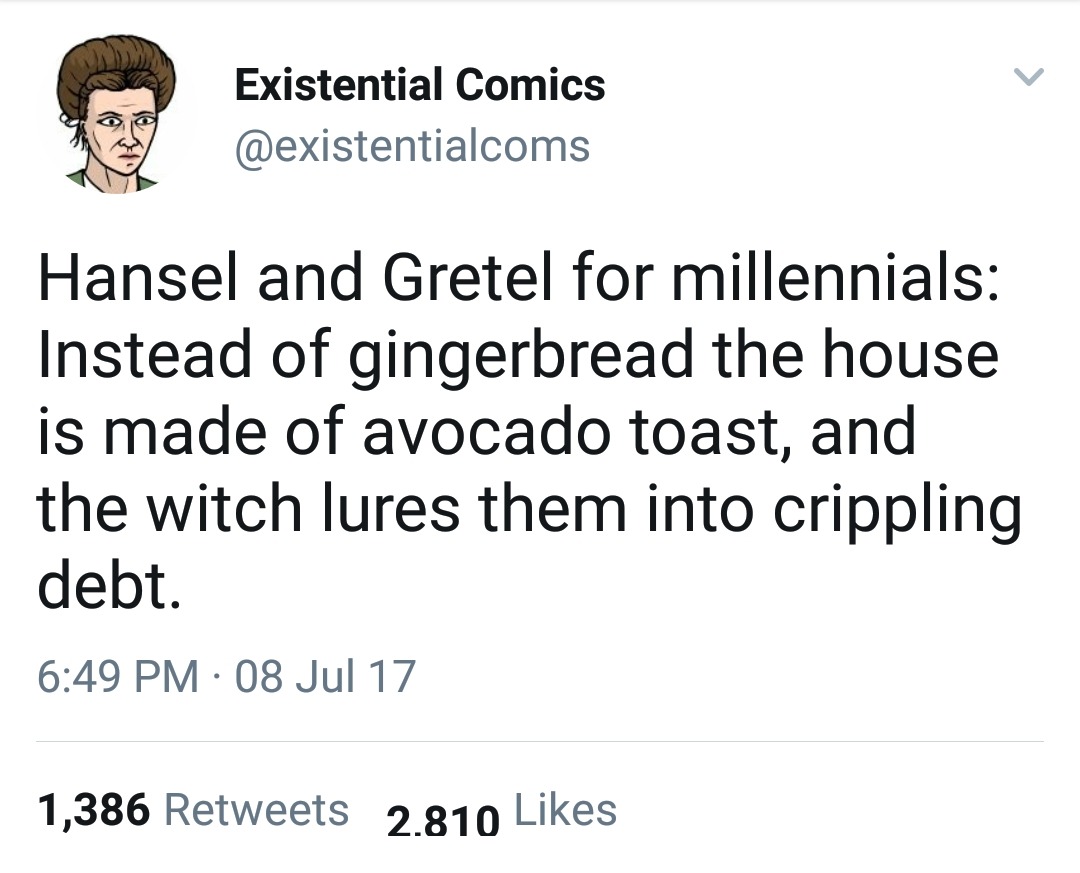Viewport: 1080px width, 873px height.
Task: Click the word 'Likes' label
Action: pos(565,809)
